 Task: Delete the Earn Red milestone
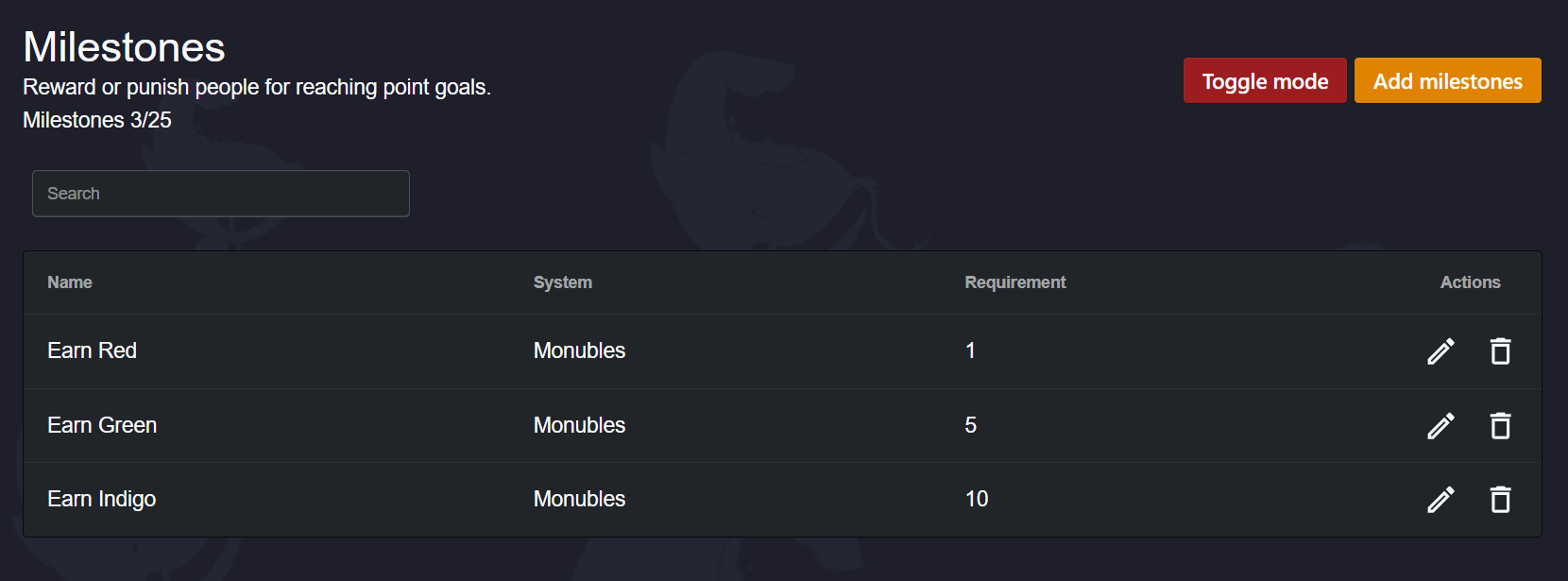point(1500,351)
